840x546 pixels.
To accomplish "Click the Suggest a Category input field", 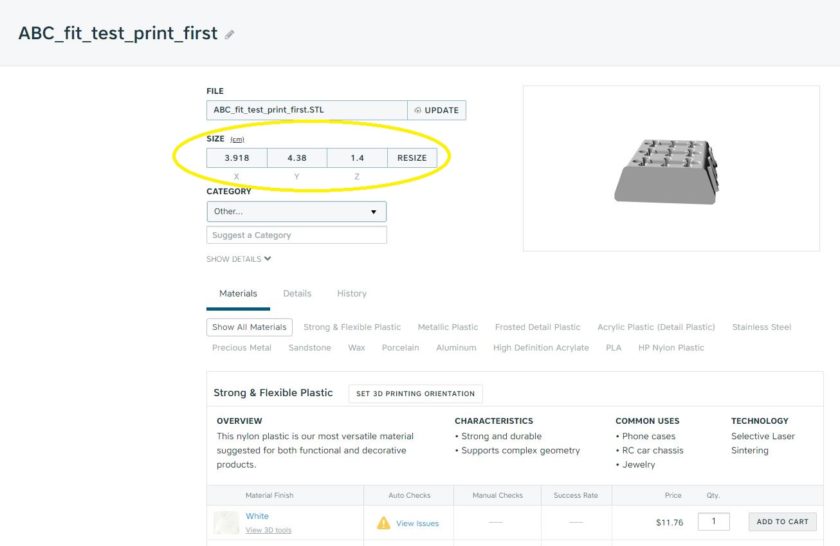I will tap(296, 235).
